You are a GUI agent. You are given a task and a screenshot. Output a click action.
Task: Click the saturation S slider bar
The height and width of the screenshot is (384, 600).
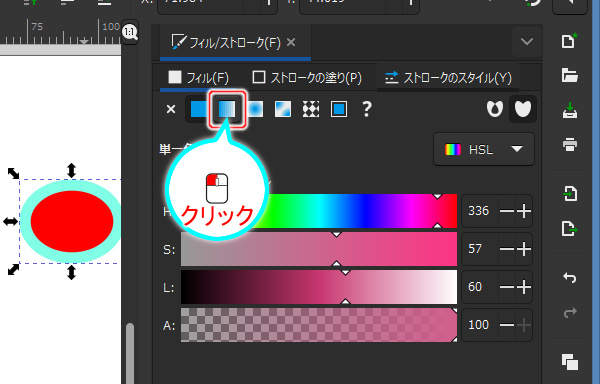click(x=319, y=249)
